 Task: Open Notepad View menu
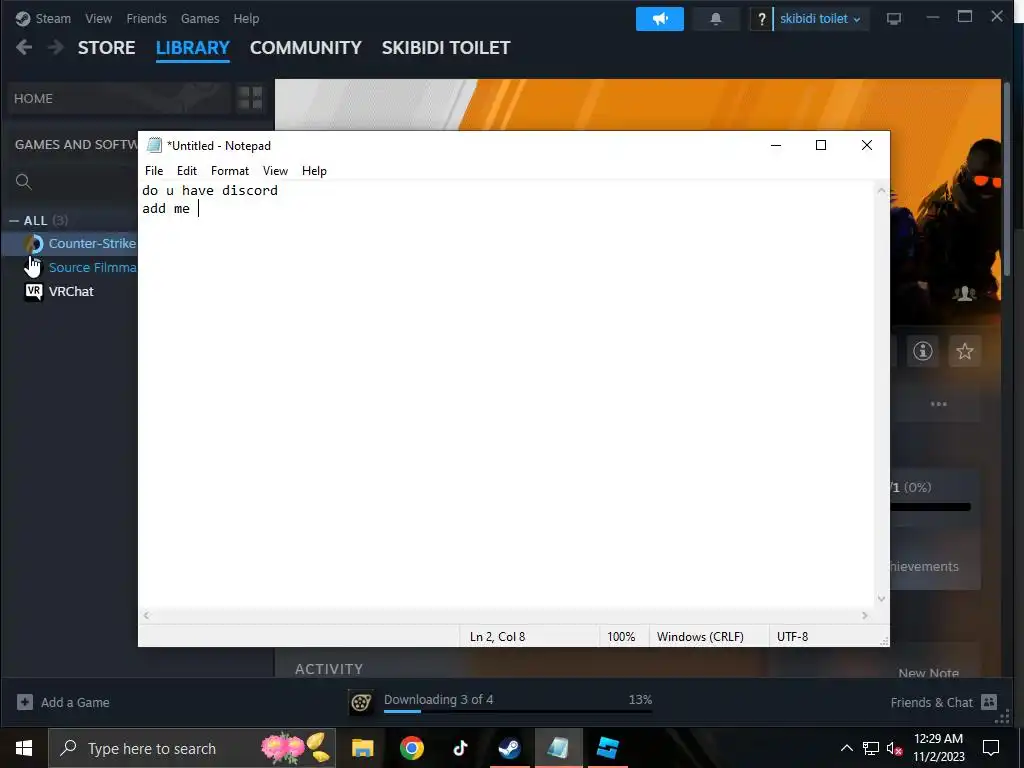pos(275,170)
